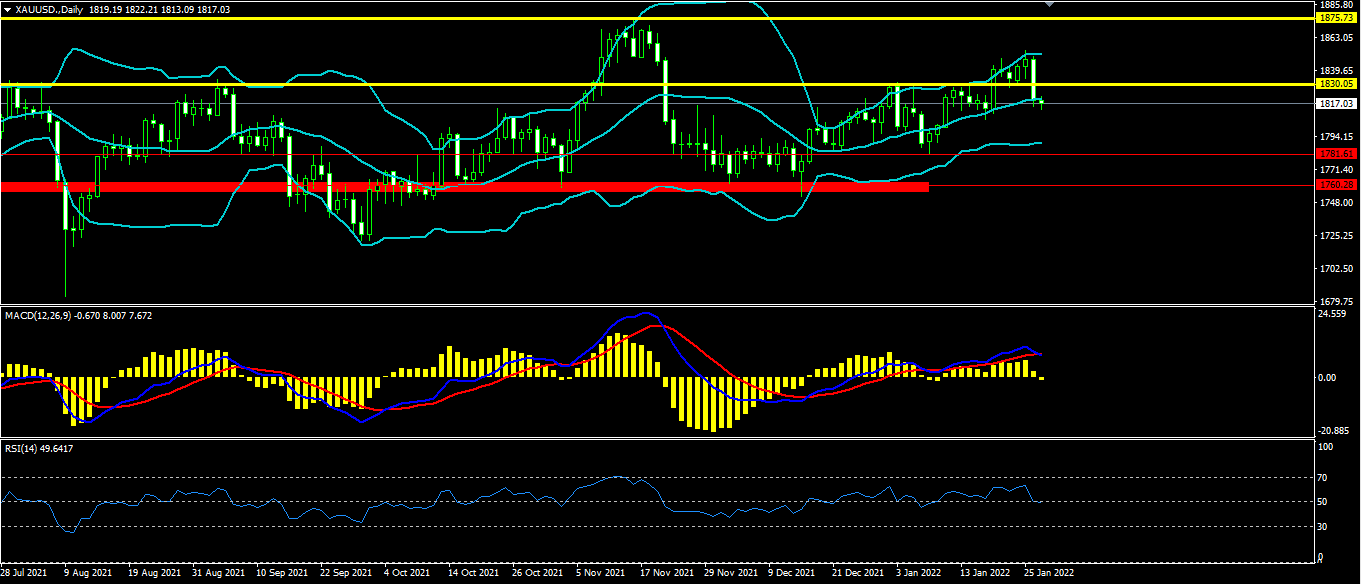Screen dimensions: 1361x584
Task: Click the 3 Jan 2022 date label
Action: point(916,574)
